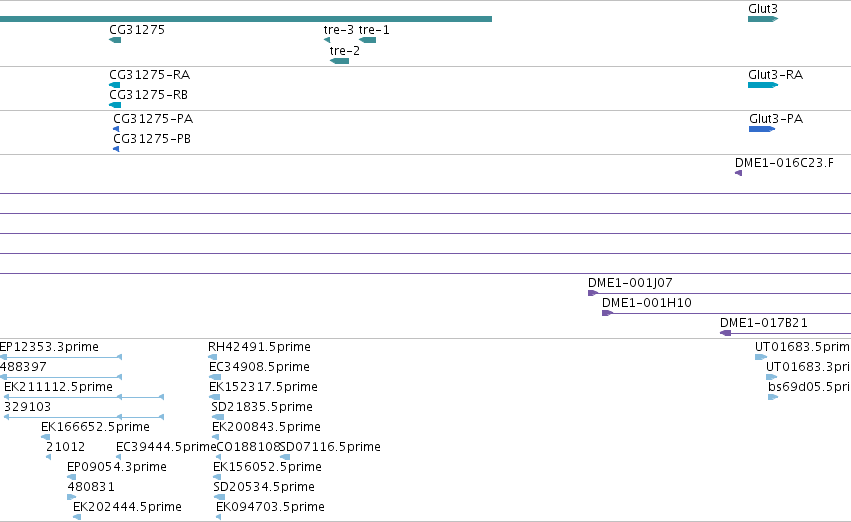Screen dimensions: 851x522
Task: Click the EK166652.5prime EST glyph
Action: (x=46, y=437)
